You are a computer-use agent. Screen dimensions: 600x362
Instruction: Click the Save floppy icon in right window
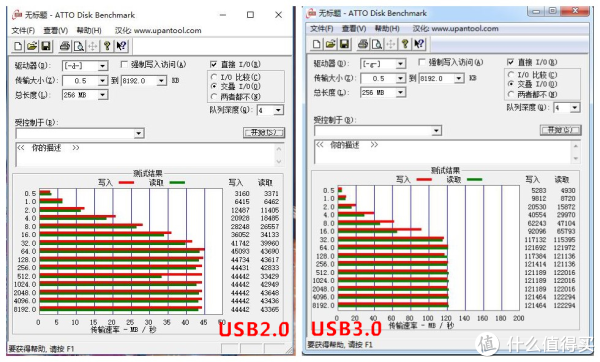(344, 44)
